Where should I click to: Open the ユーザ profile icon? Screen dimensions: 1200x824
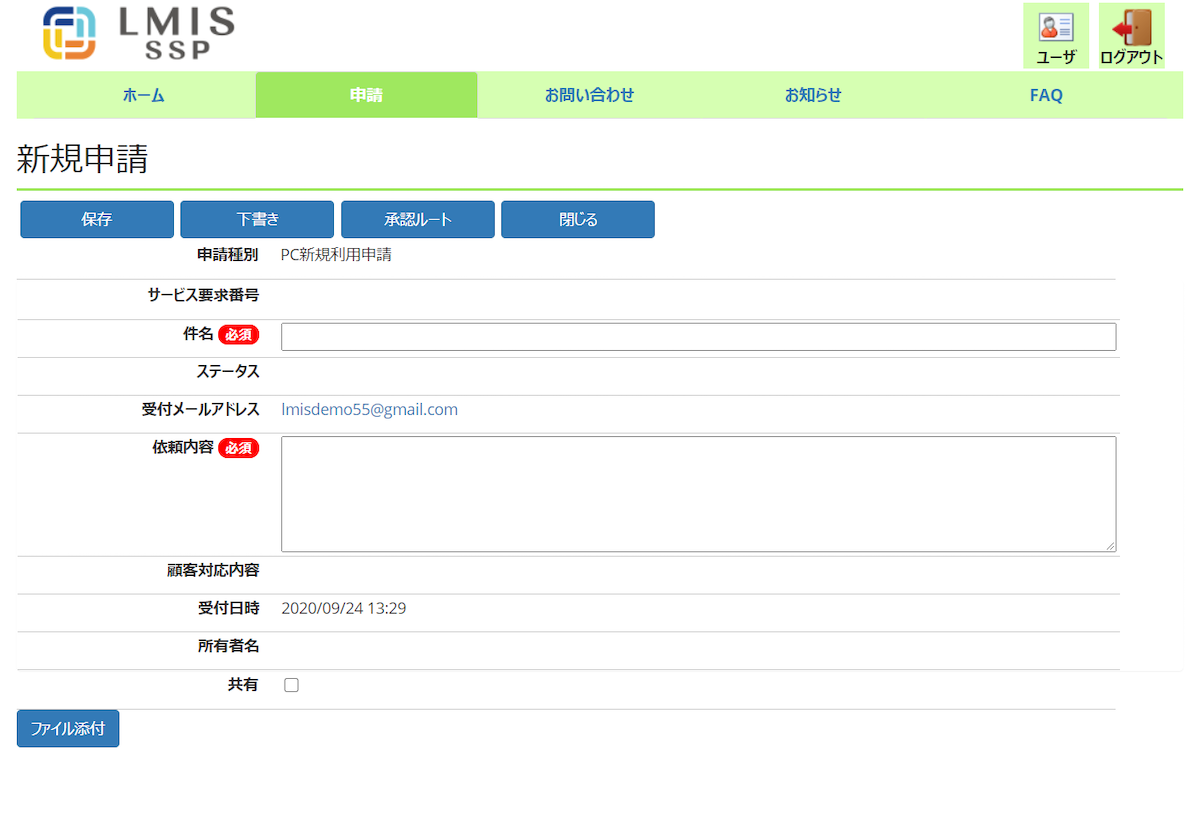[1056, 36]
